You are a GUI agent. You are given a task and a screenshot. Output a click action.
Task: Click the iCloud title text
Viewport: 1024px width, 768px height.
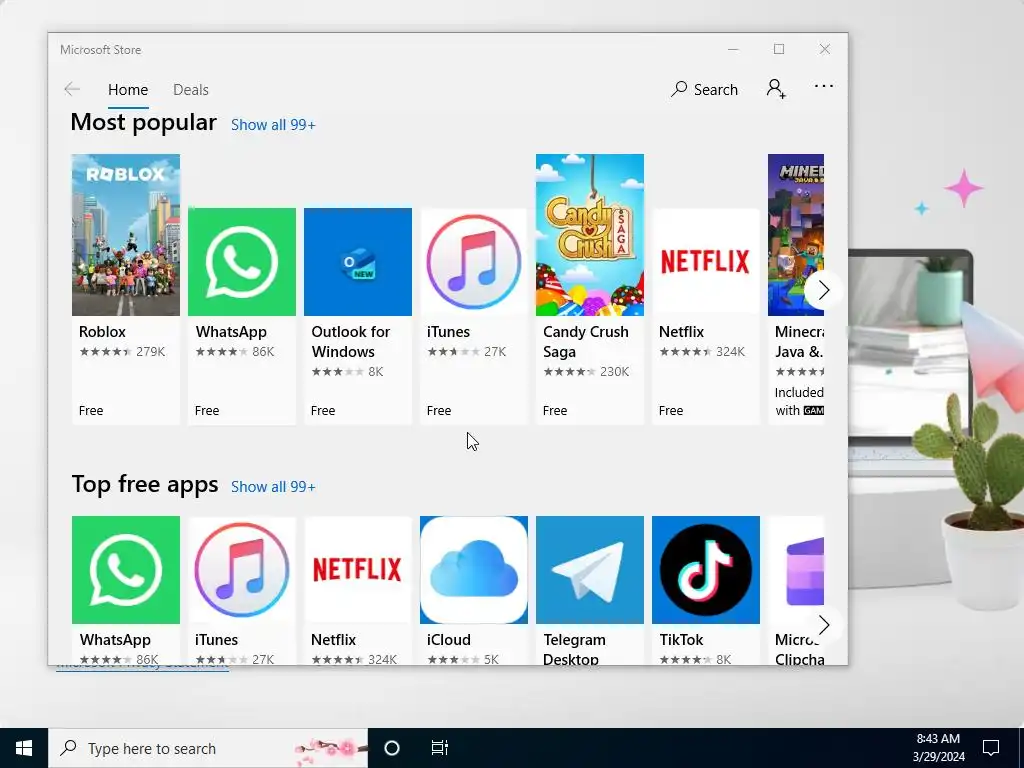tap(449, 640)
